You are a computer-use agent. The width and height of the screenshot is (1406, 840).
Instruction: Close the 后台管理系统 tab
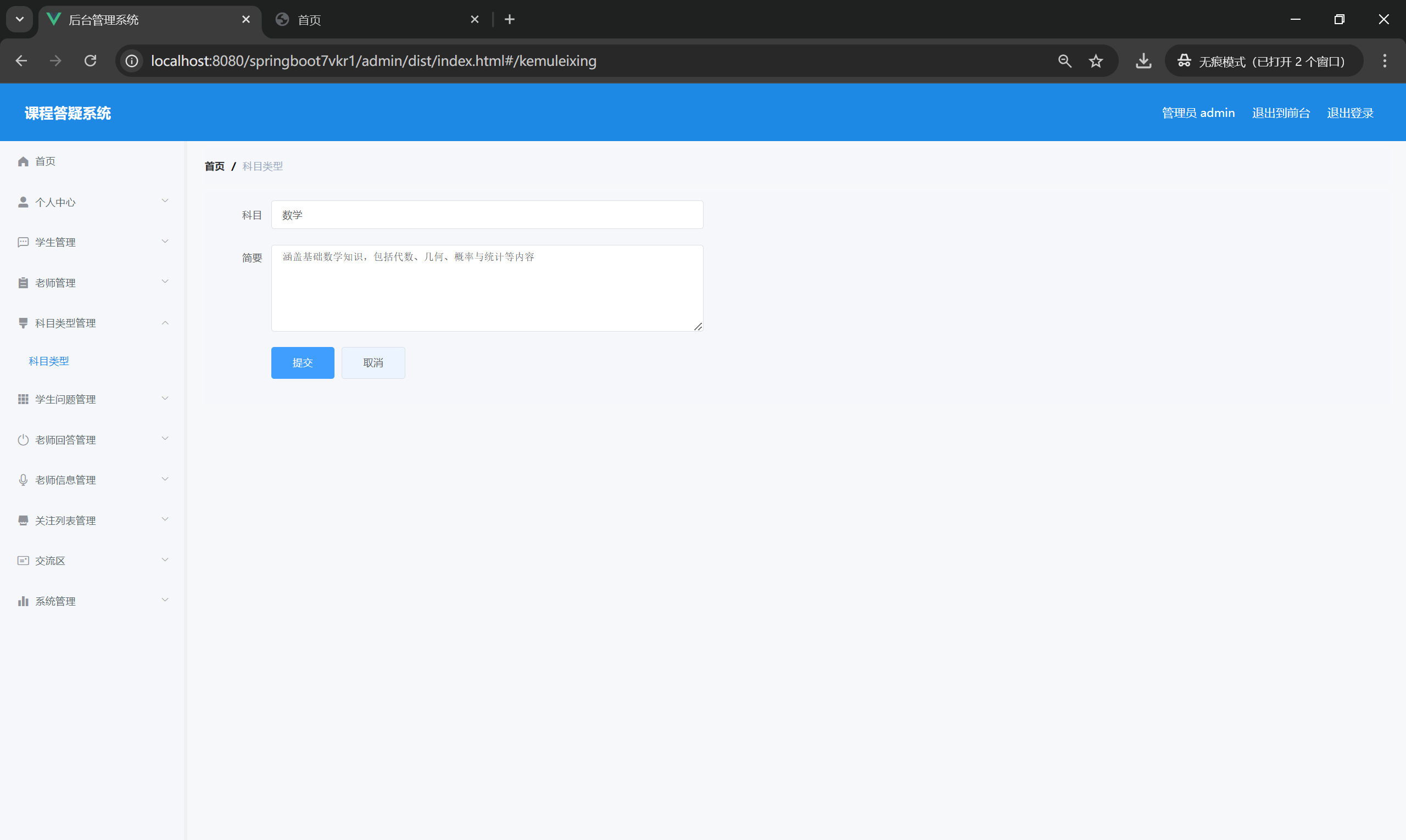pos(246,20)
